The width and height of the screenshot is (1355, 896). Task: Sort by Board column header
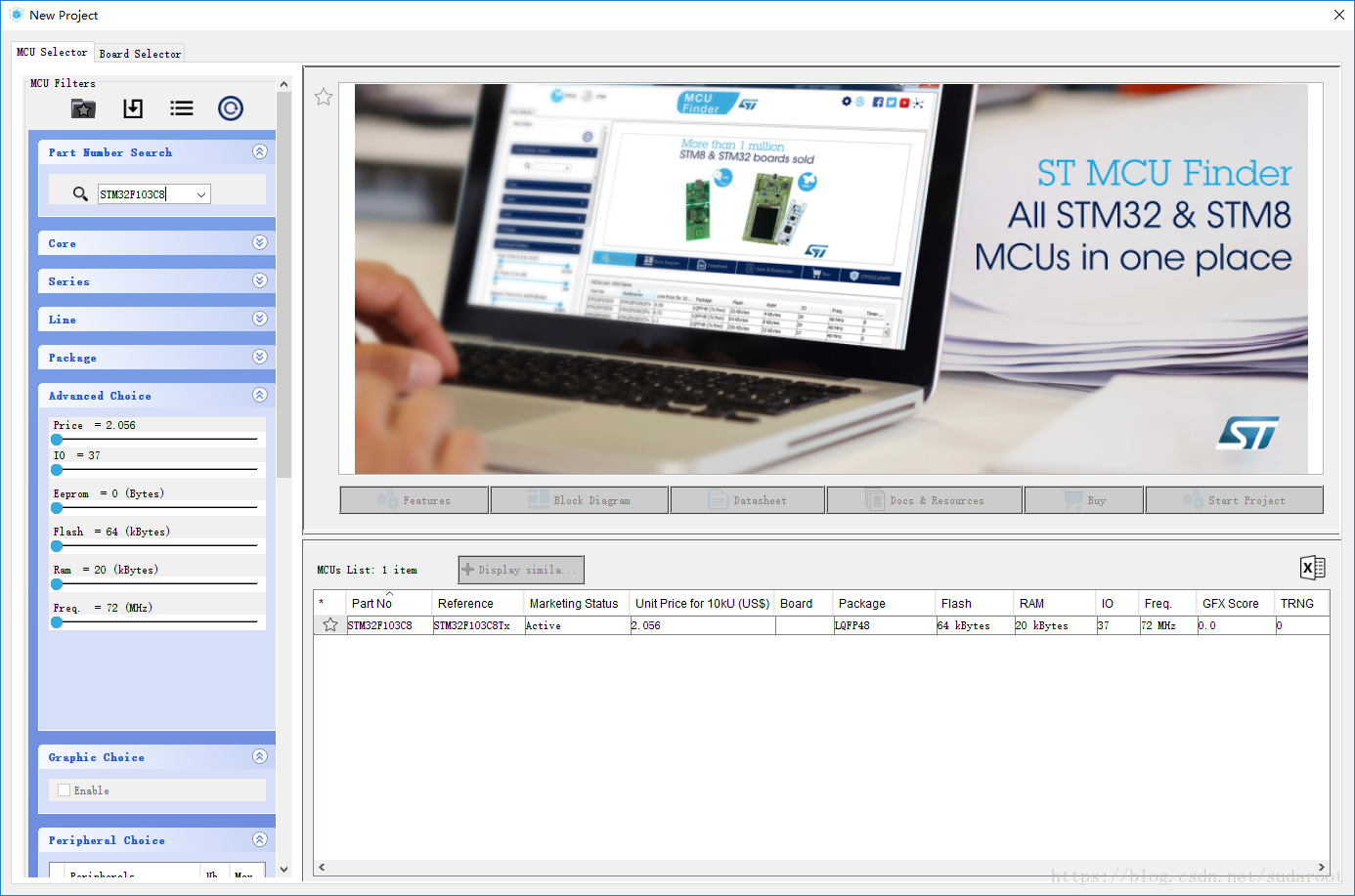point(804,604)
